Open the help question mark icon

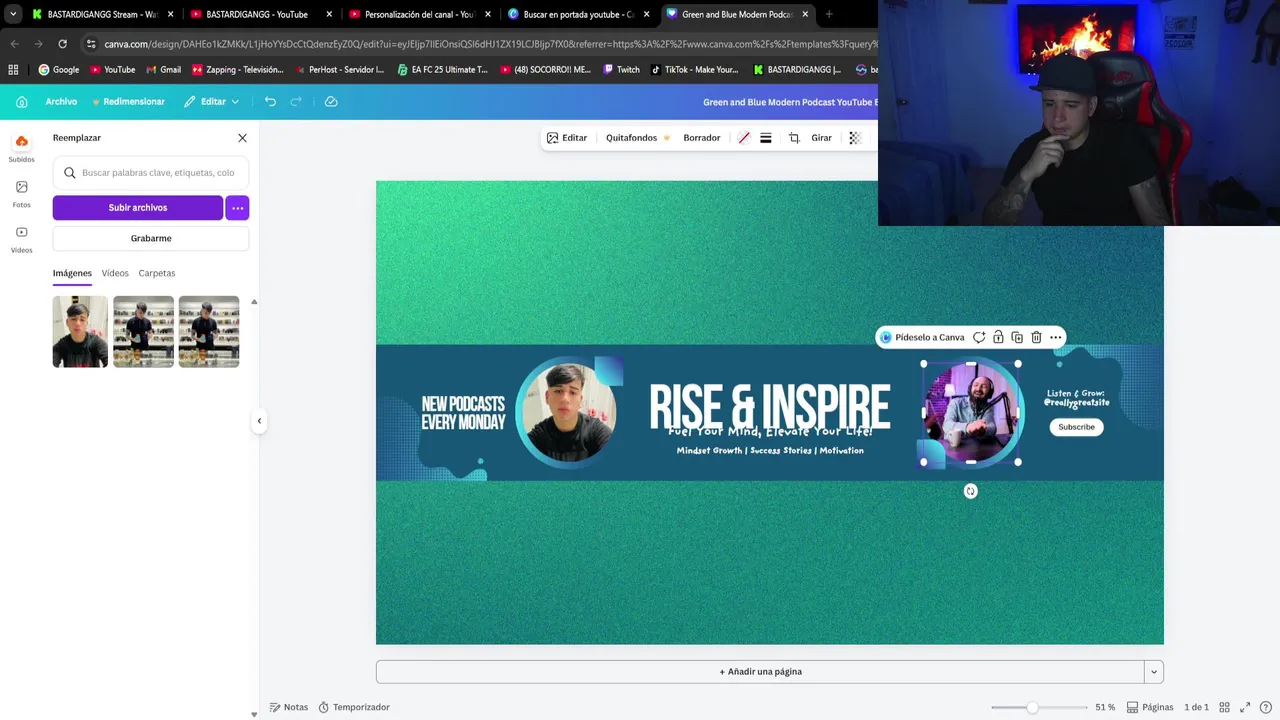[x=1266, y=707]
